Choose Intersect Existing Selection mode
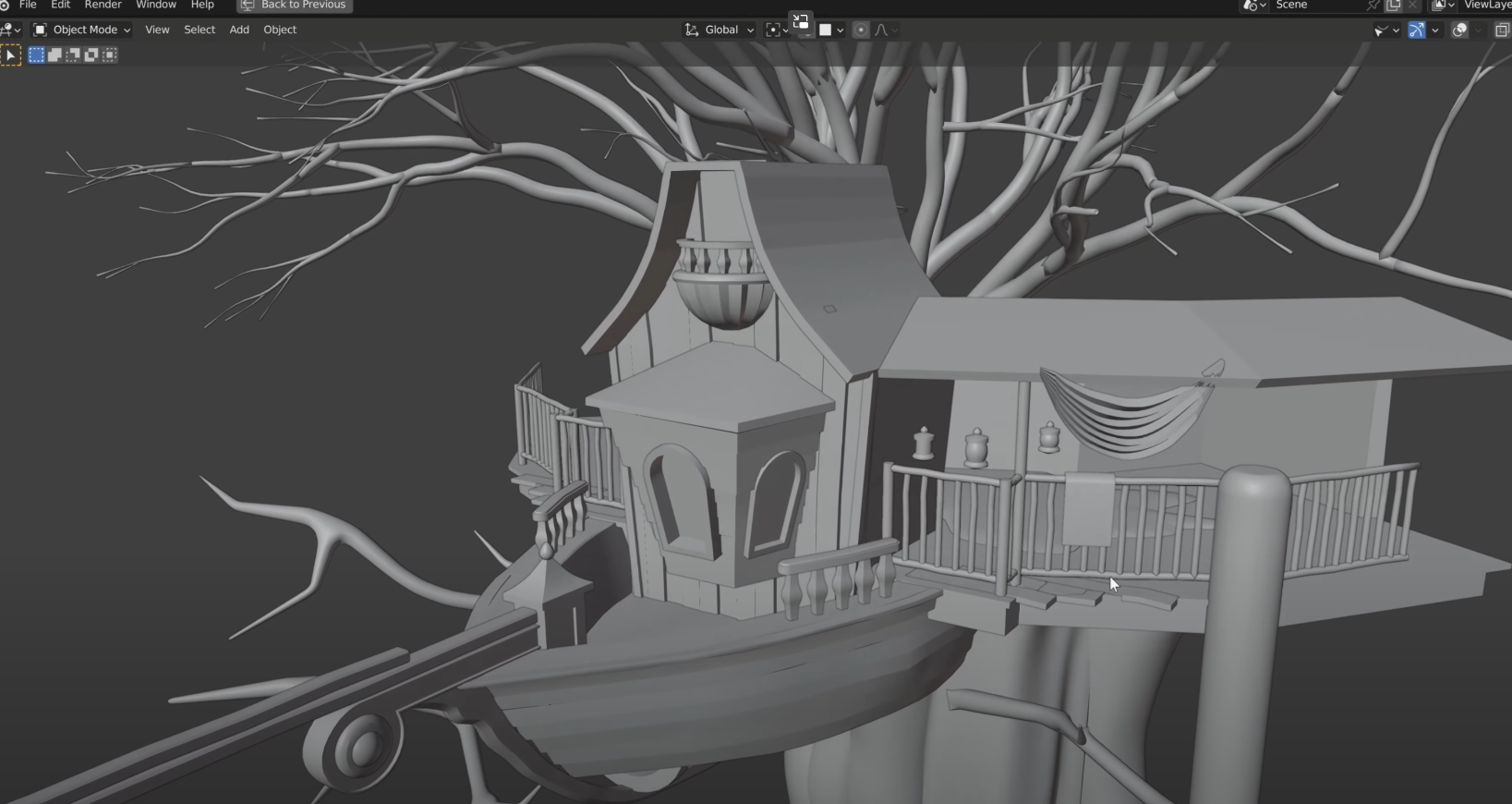The image size is (1512, 804). 110,55
